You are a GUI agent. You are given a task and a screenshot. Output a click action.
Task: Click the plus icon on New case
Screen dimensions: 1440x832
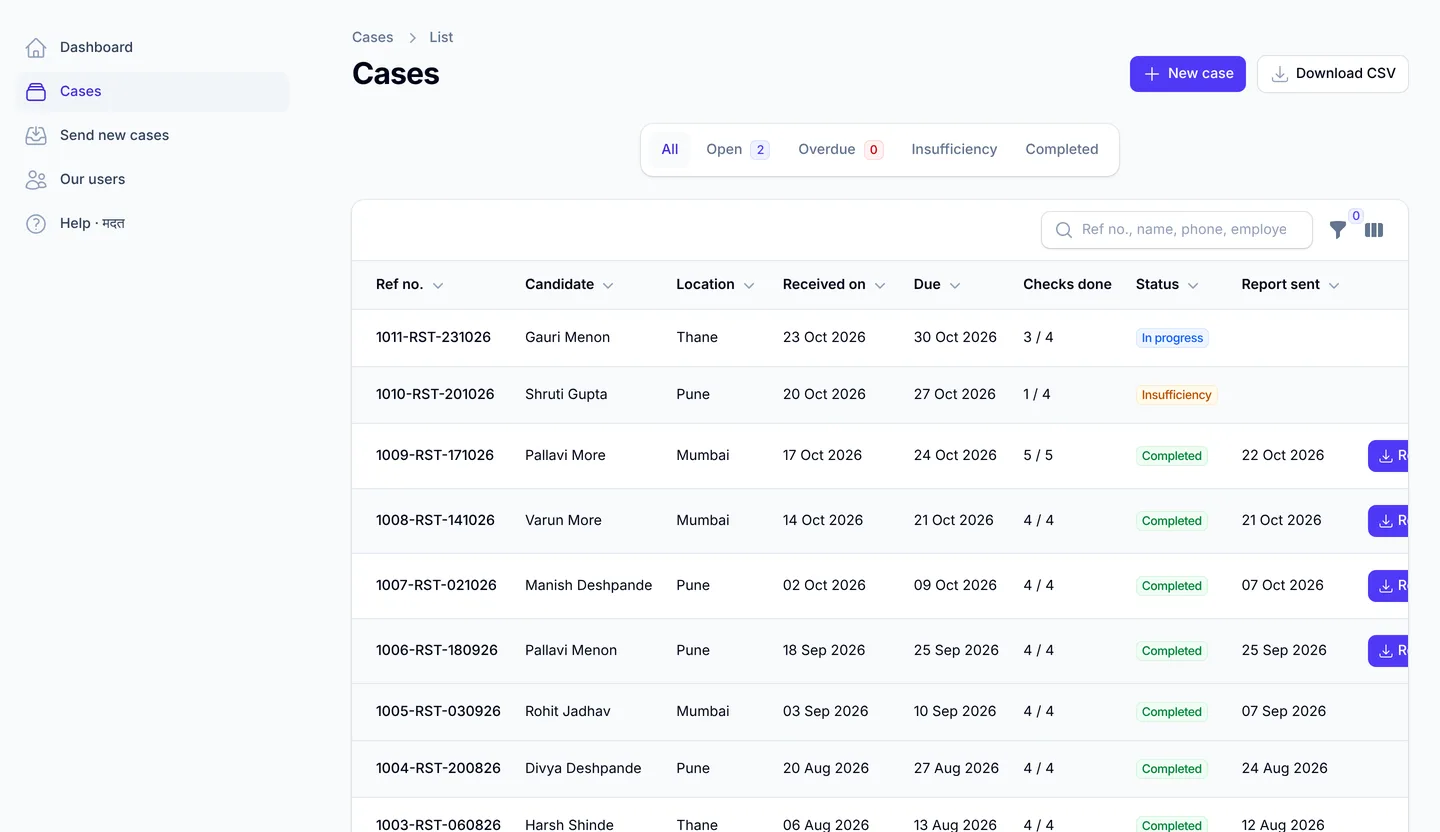(1152, 74)
